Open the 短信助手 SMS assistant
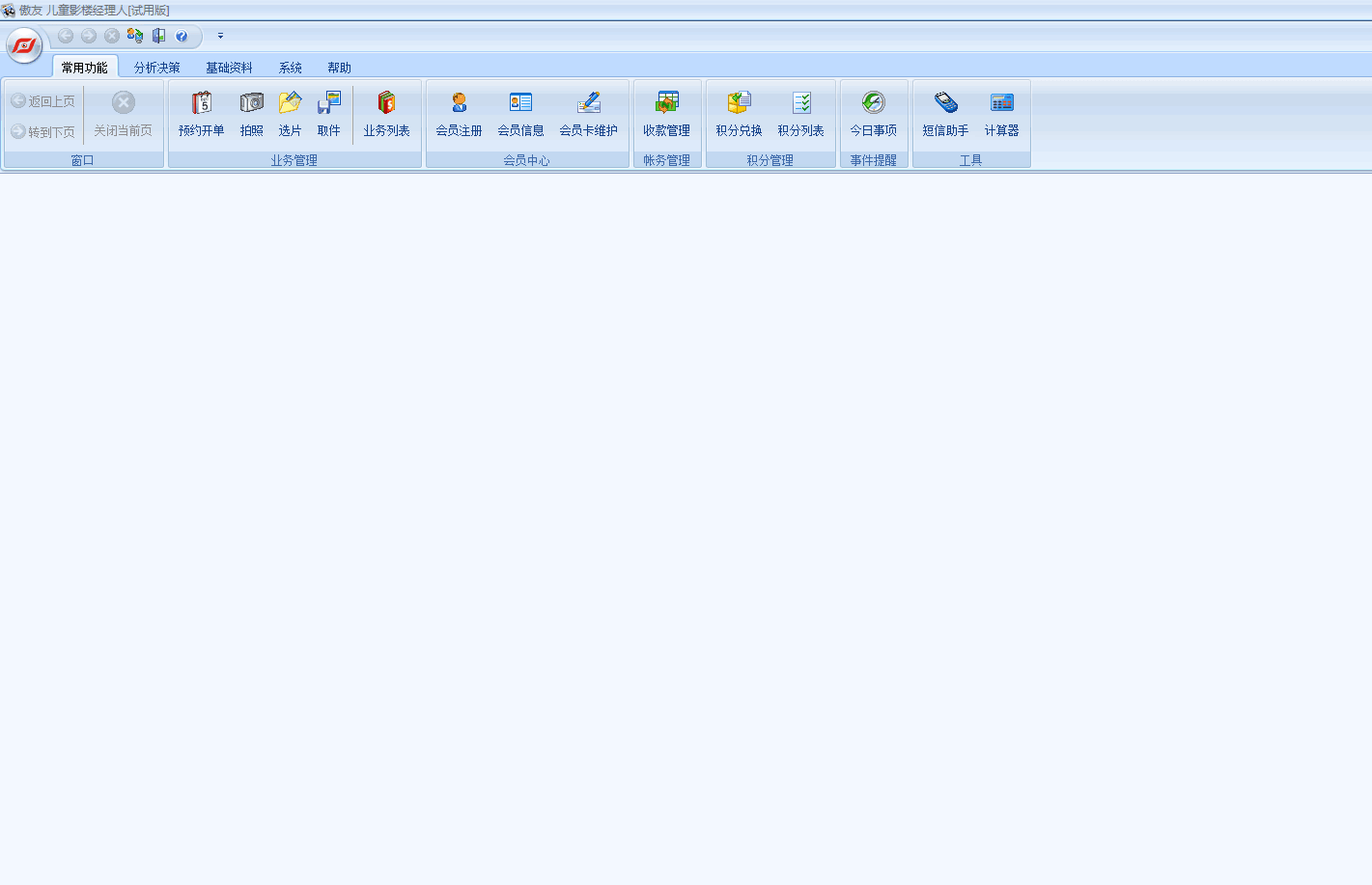Viewport: 1372px width, 885px height. [x=945, y=114]
